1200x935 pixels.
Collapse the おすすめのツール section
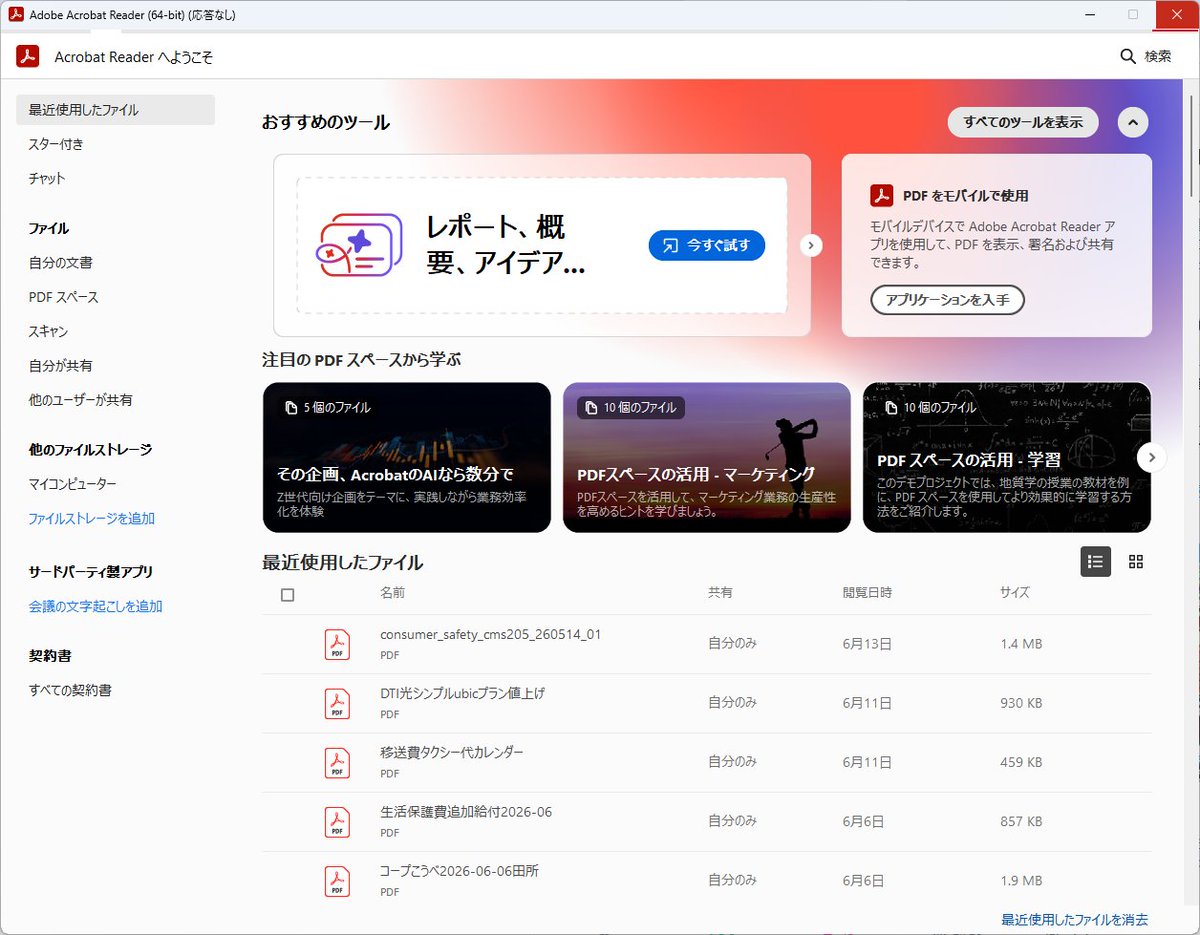(x=1132, y=122)
